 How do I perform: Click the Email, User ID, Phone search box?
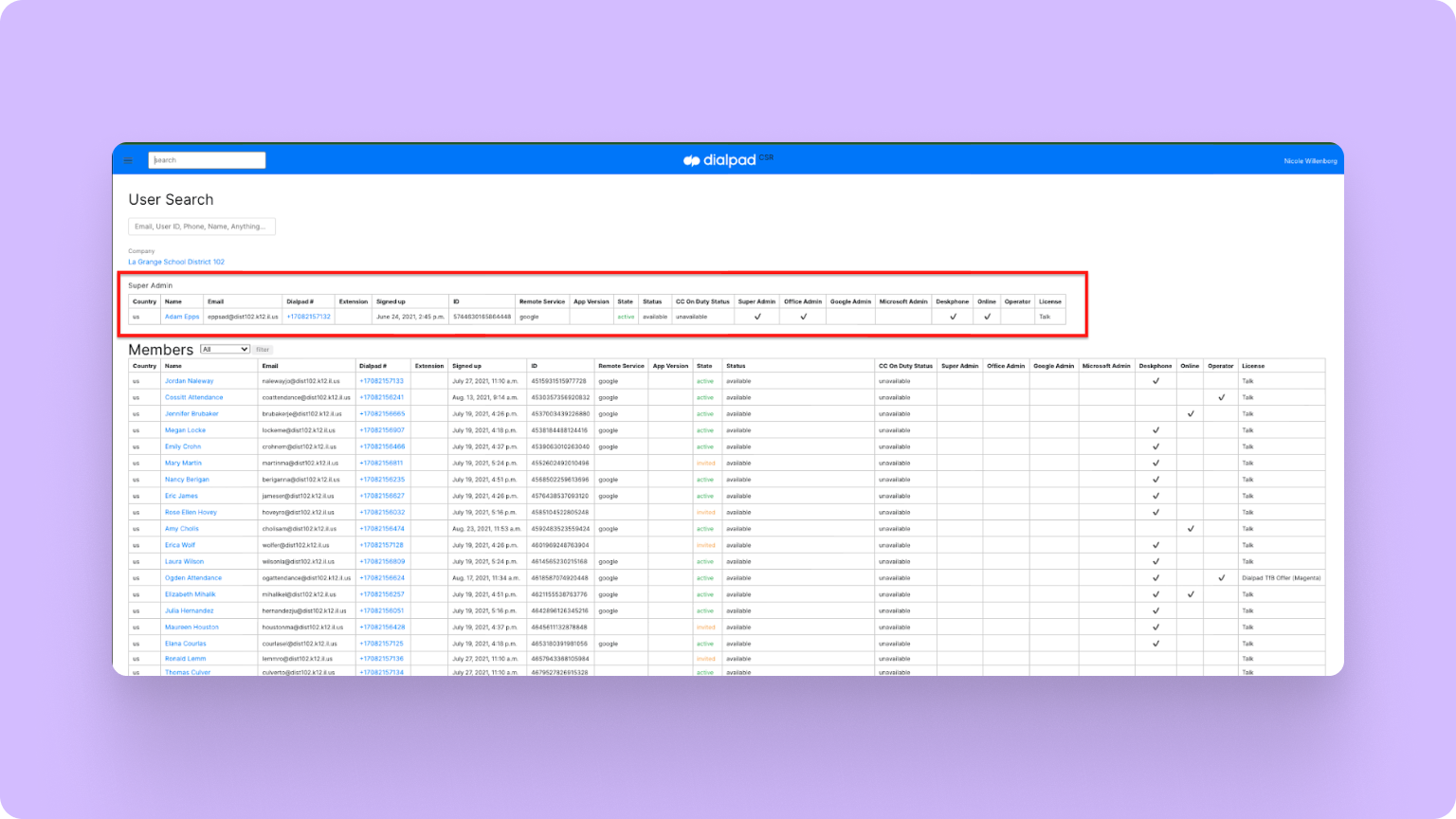coord(202,226)
